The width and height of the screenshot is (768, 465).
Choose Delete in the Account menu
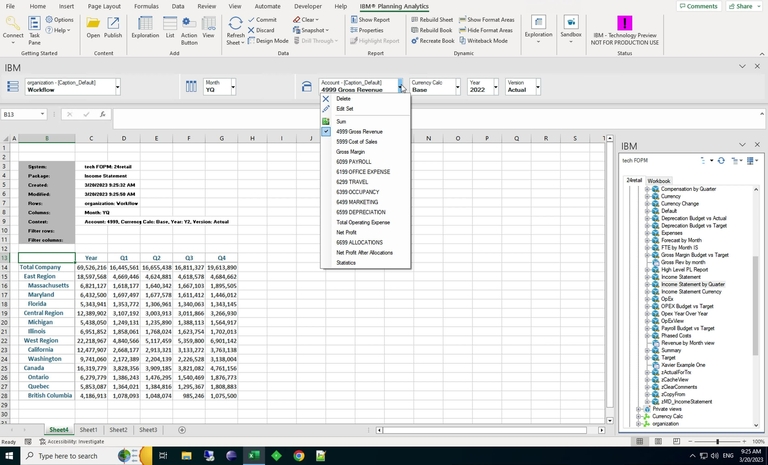[x=365, y=99]
